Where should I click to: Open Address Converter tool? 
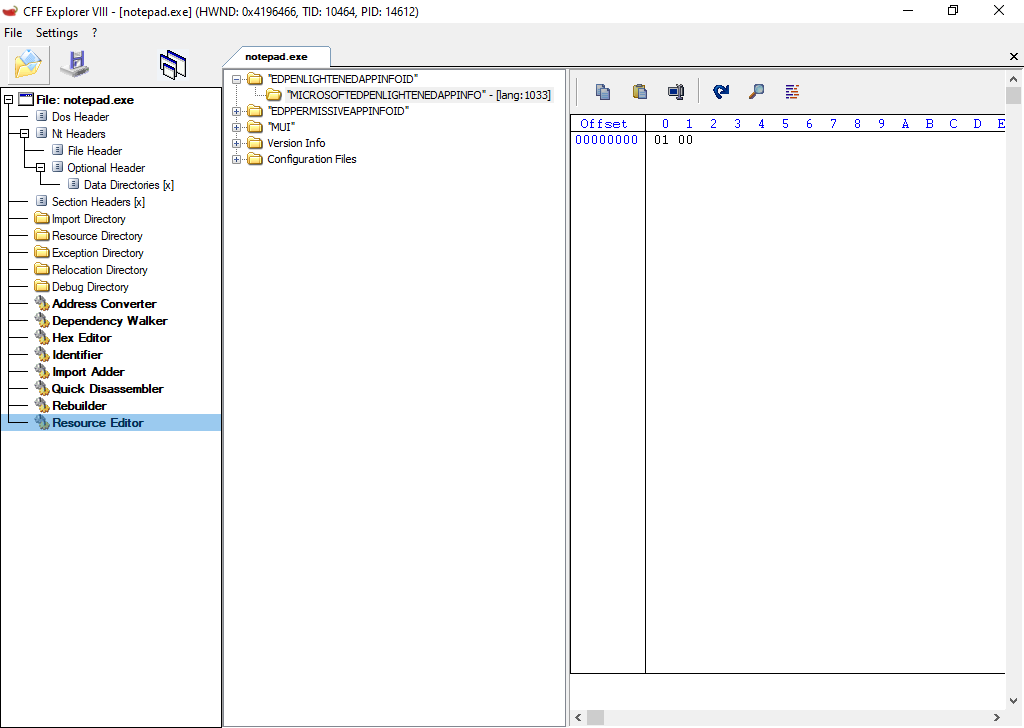coord(104,304)
